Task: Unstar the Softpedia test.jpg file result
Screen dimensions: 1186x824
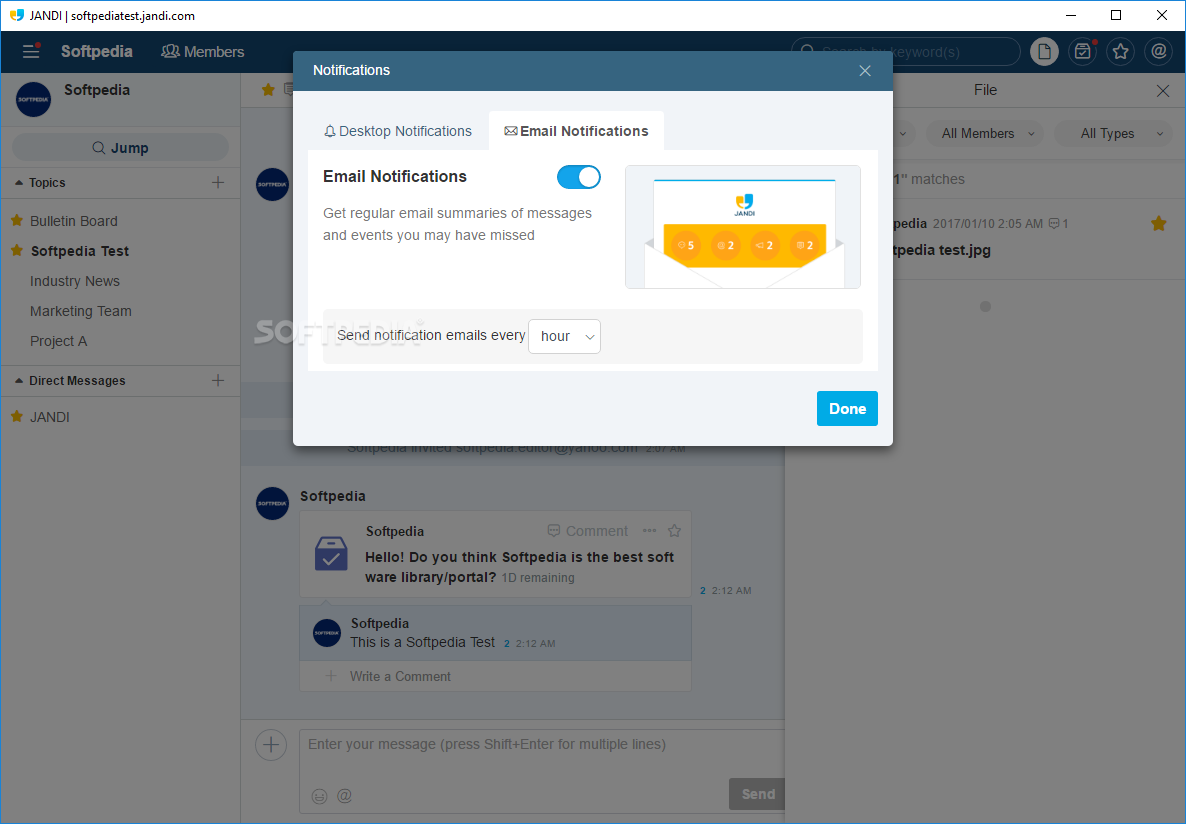Action: point(1158,223)
